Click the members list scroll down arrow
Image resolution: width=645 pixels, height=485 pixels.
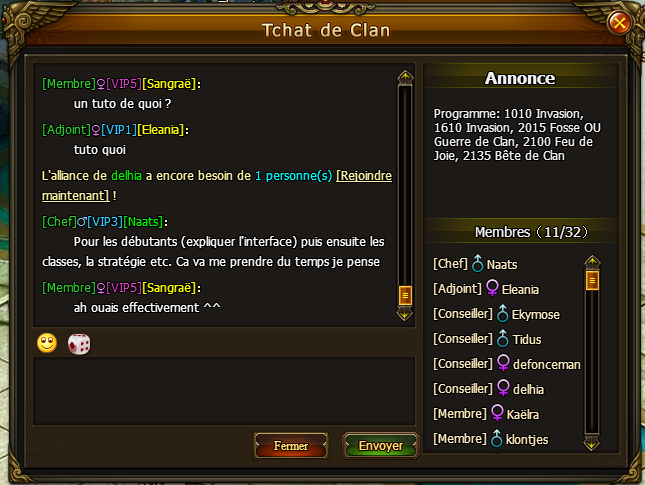[x=592, y=444]
